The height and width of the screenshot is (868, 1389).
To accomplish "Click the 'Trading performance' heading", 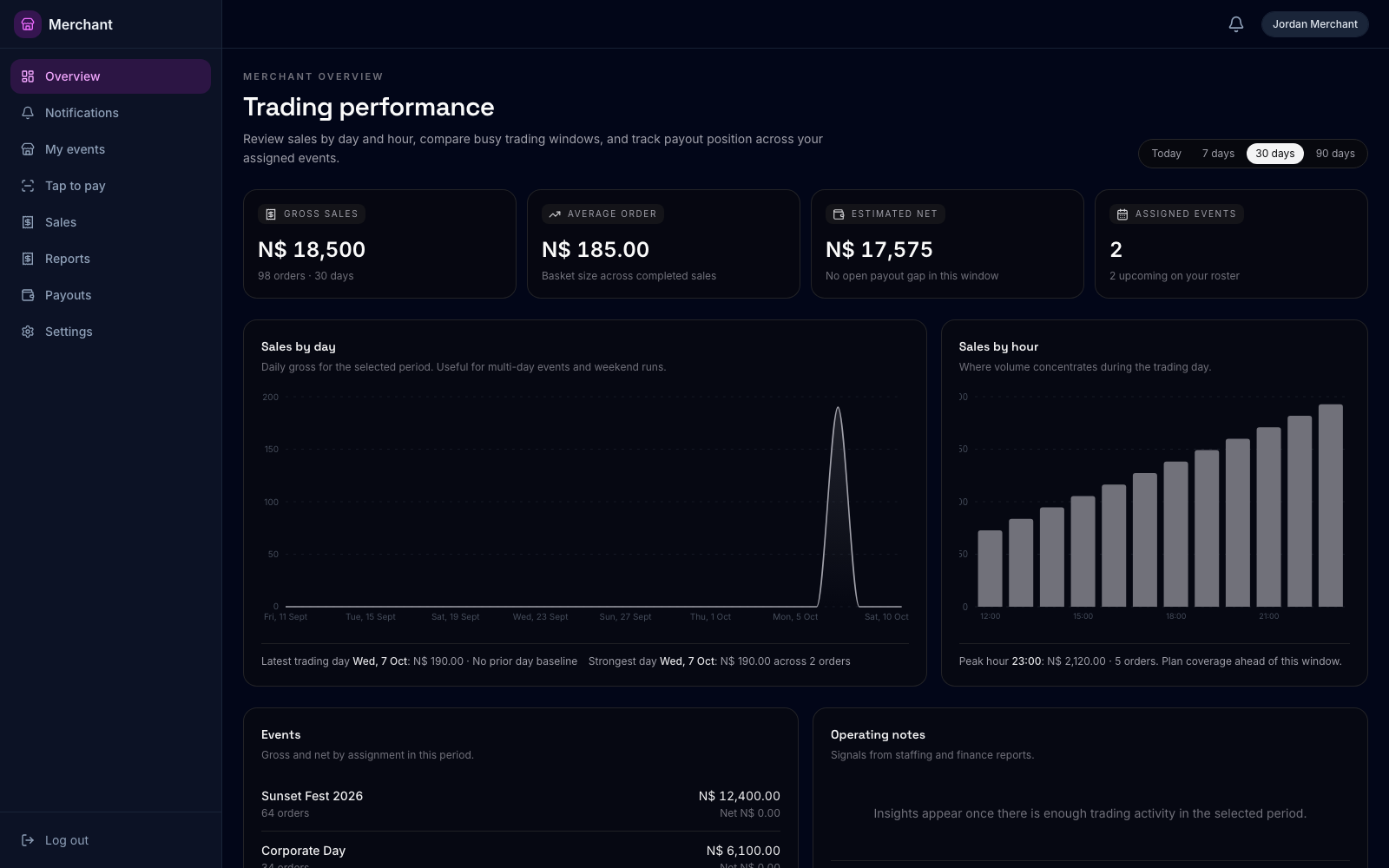I will (369, 107).
